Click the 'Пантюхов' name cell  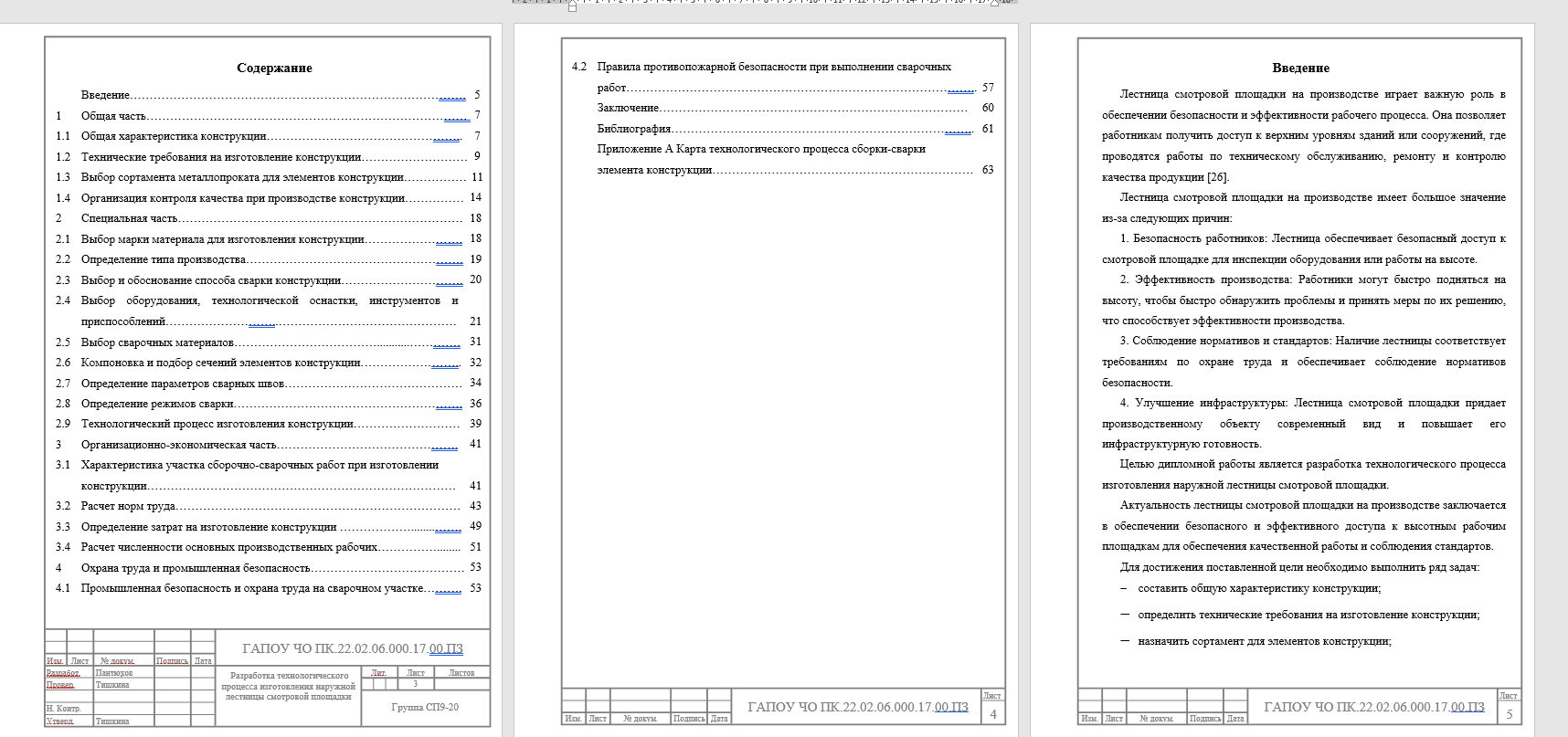[114, 673]
